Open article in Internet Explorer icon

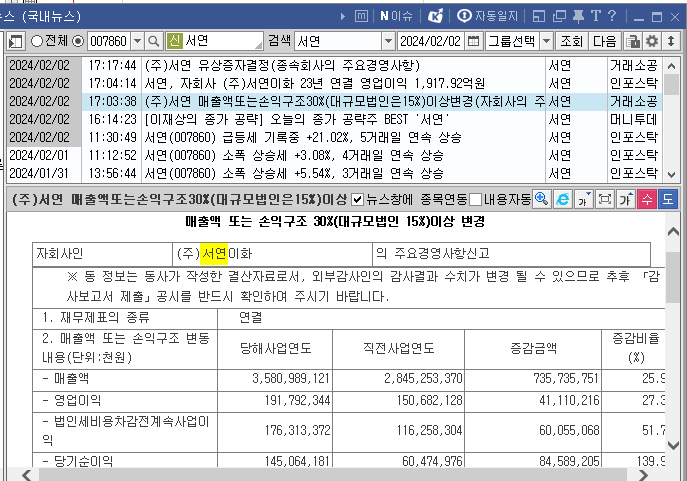(563, 199)
